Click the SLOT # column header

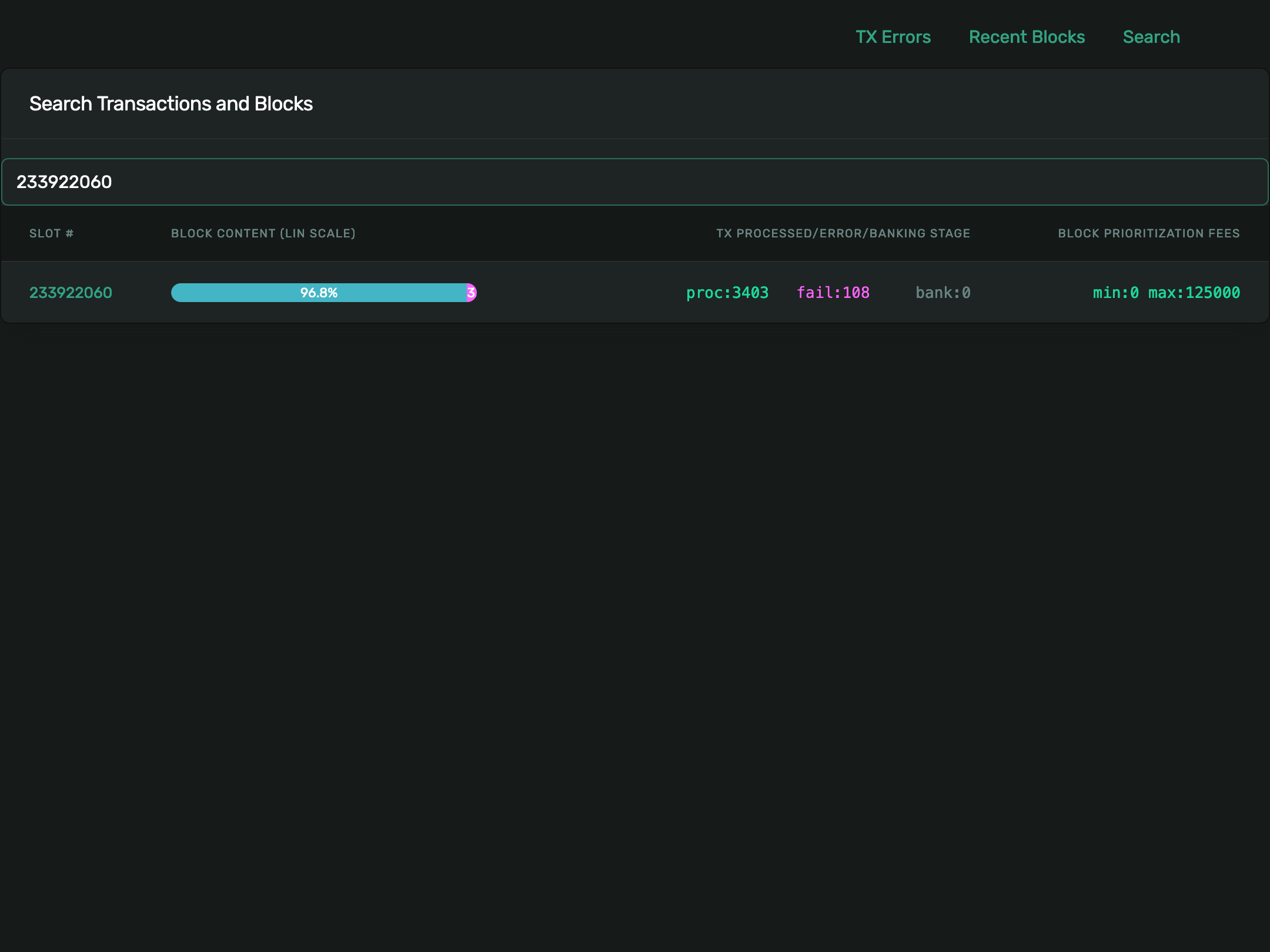pyautogui.click(x=52, y=233)
